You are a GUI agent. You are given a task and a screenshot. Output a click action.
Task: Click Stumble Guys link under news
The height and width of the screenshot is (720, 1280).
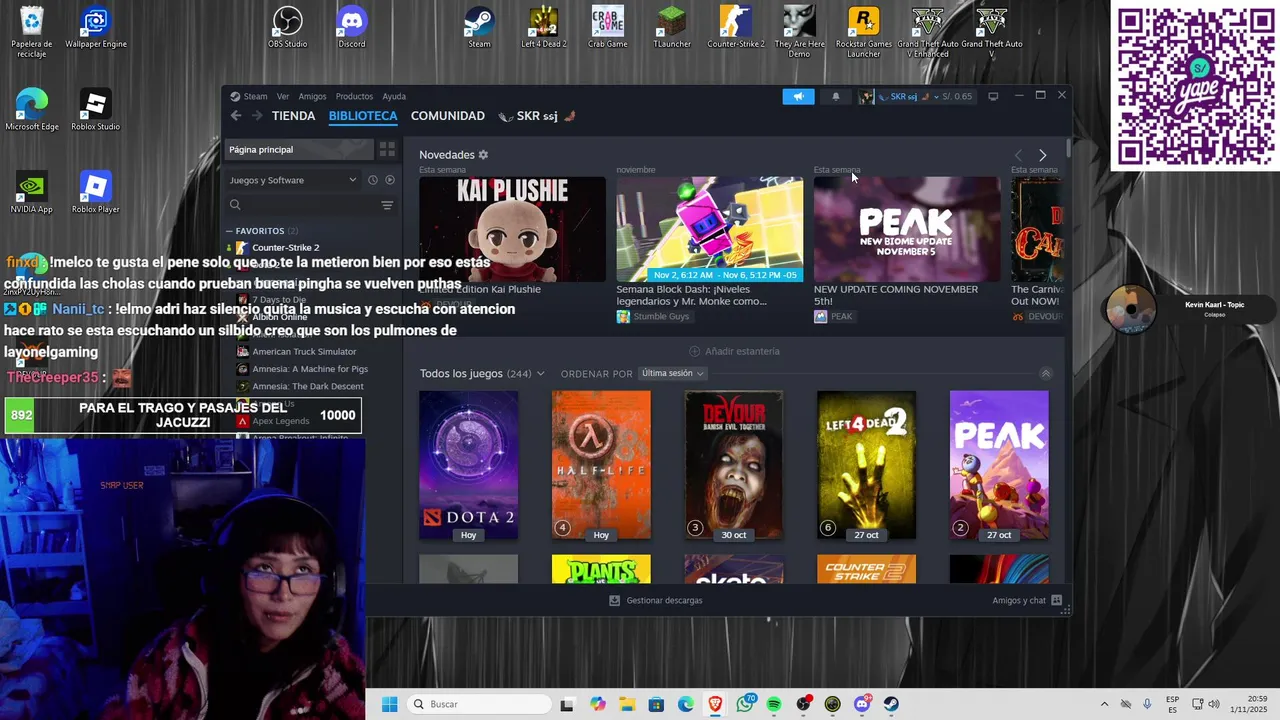653,316
